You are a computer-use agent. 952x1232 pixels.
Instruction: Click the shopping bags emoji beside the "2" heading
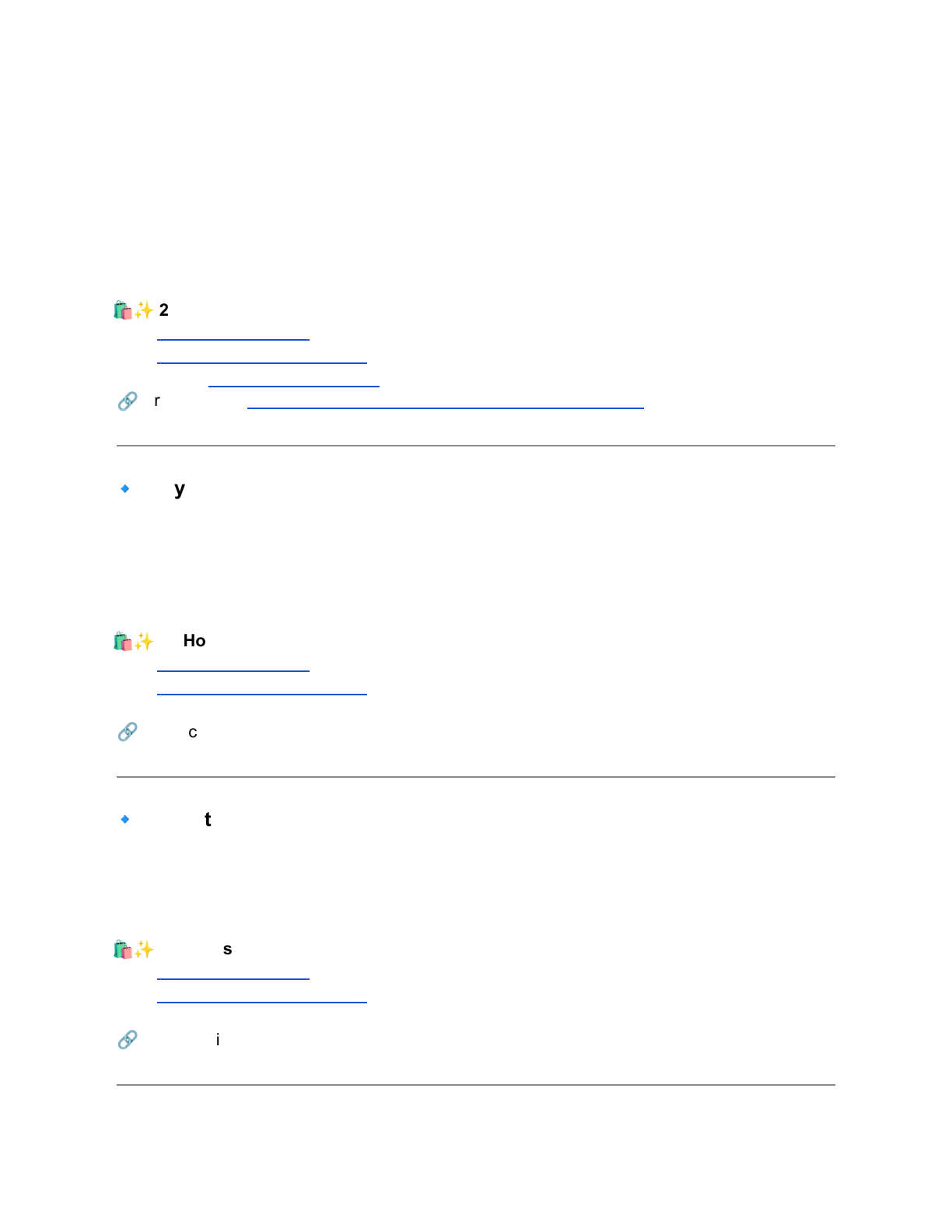click(x=123, y=311)
